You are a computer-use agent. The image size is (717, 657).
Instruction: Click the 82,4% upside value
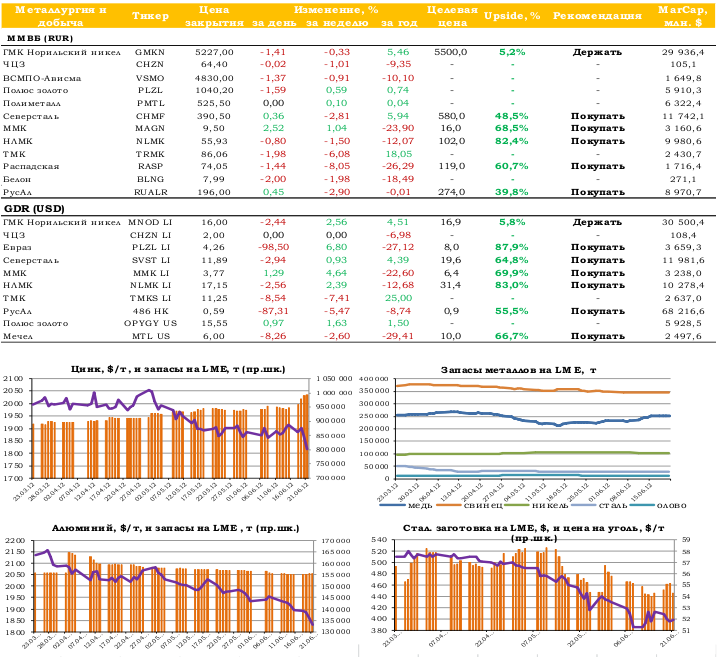[x=512, y=141]
